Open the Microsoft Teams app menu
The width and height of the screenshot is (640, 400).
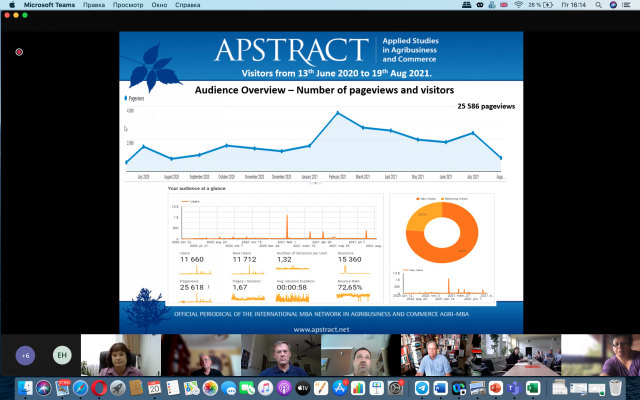pos(49,5)
